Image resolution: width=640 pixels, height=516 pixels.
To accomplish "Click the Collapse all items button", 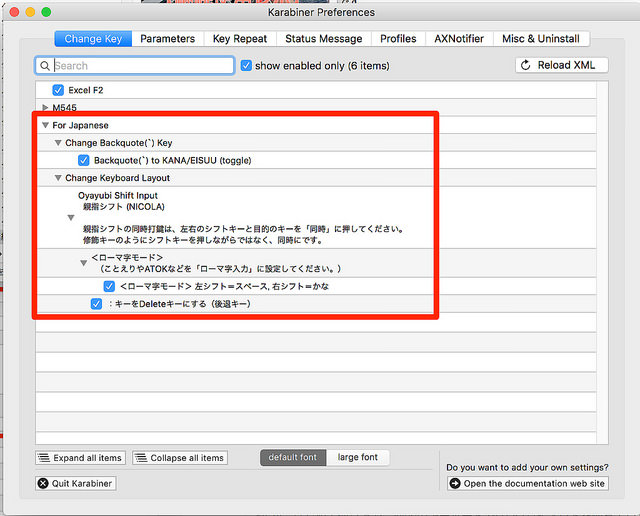I will coord(180,458).
